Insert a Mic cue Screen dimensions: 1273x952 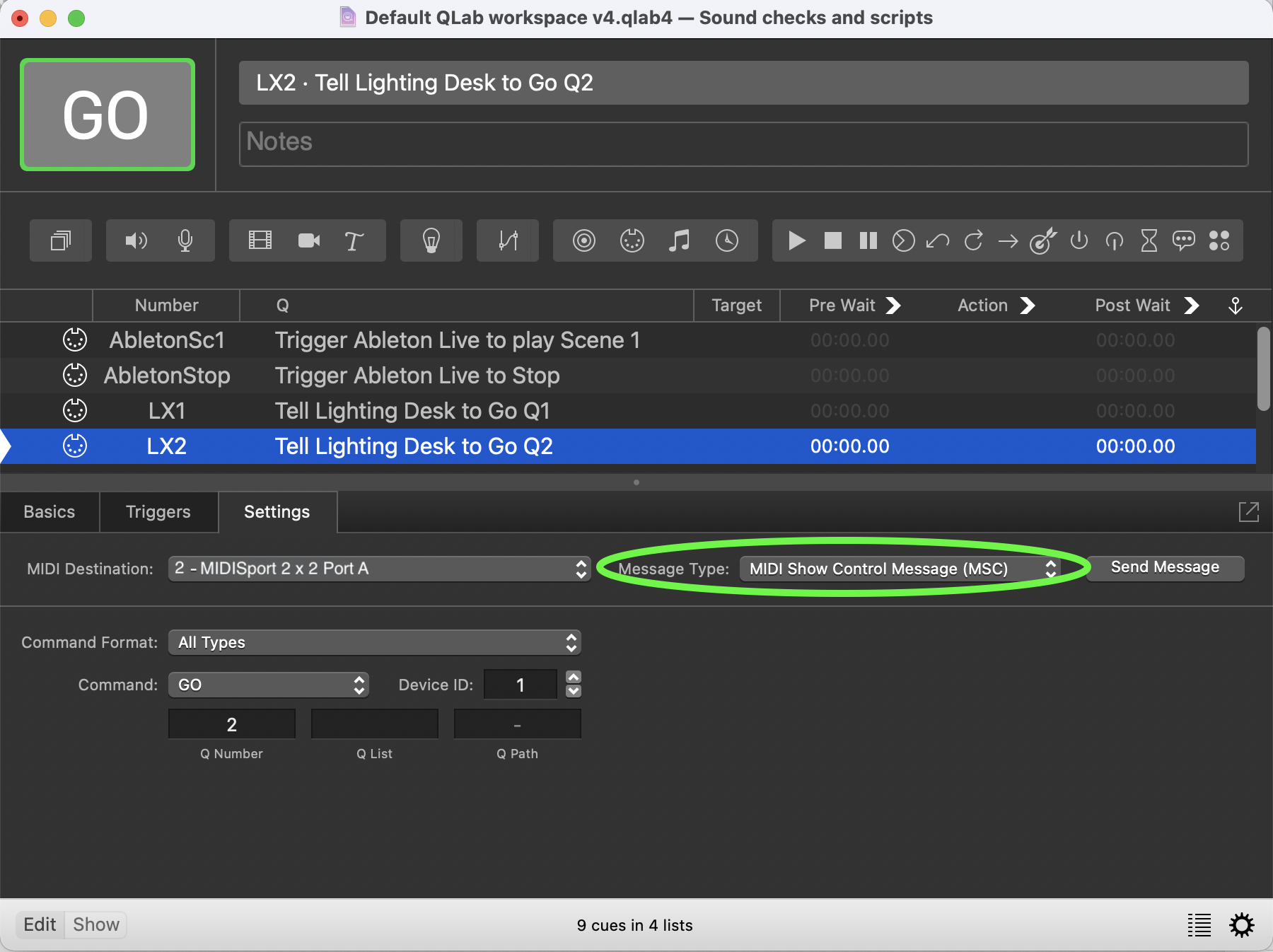pos(185,240)
